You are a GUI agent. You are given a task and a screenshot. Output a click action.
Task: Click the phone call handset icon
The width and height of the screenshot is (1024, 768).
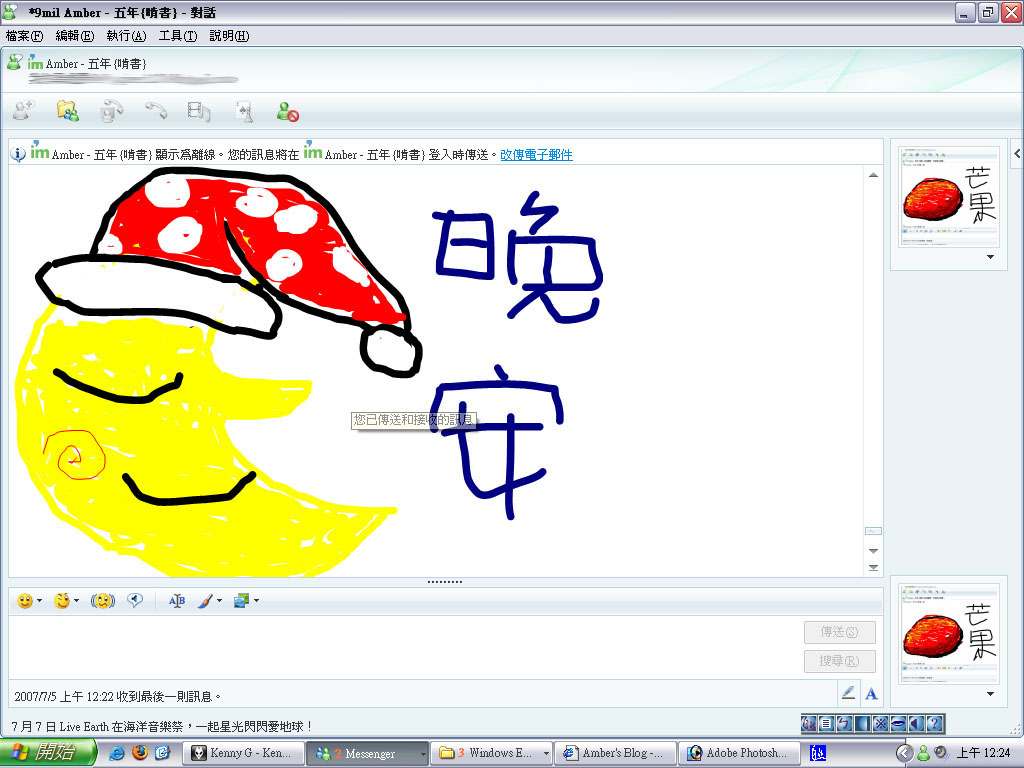click(155, 111)
